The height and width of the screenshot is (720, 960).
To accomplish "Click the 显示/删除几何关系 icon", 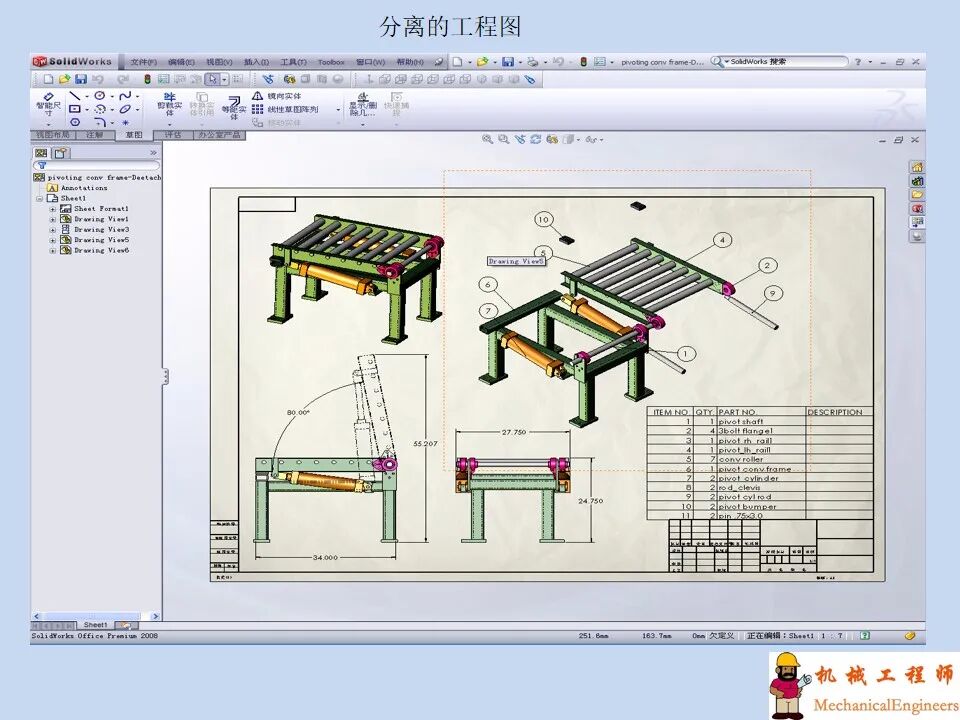I will tap(363, 100).
